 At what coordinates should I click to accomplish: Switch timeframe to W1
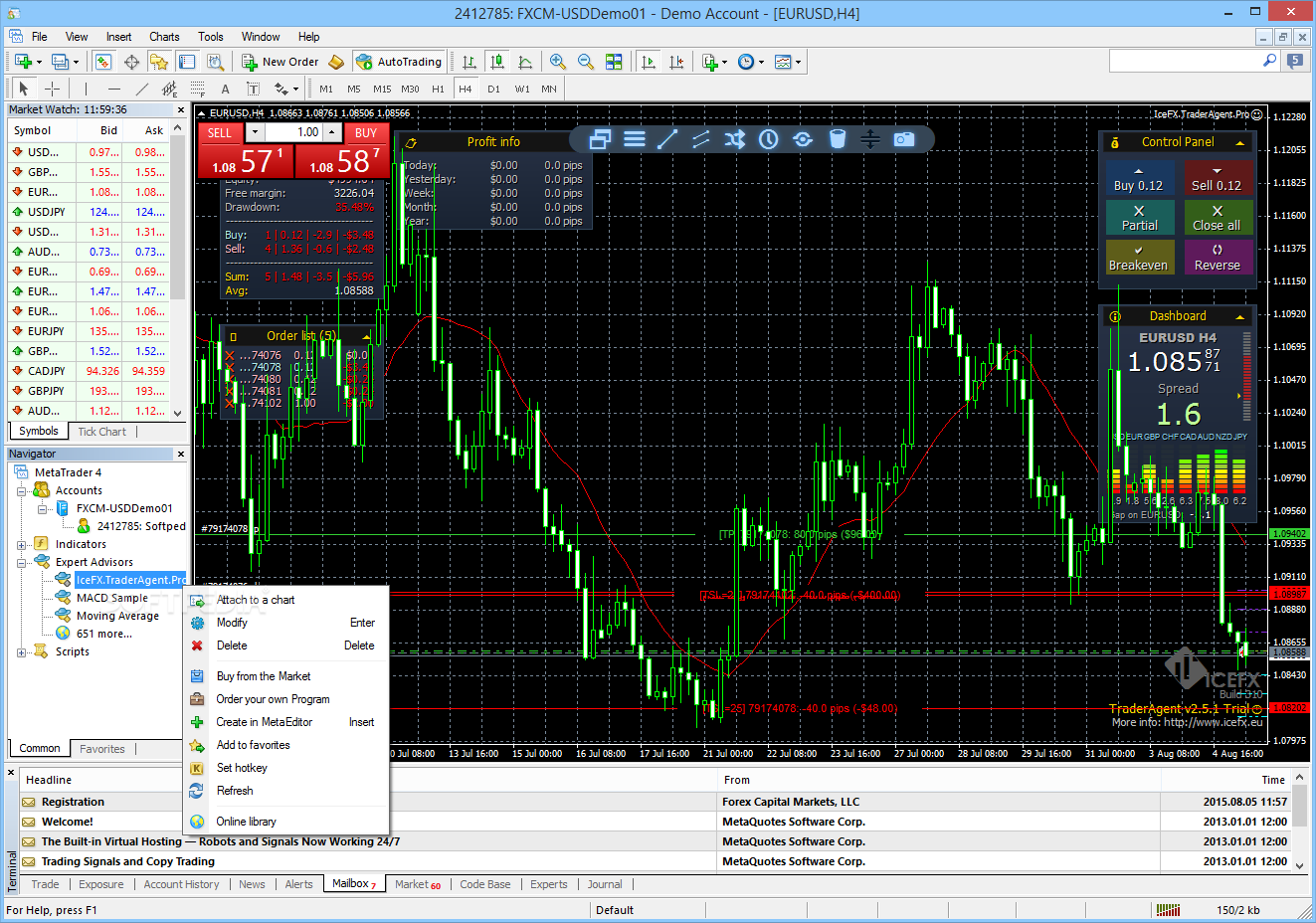coord(522,89)
